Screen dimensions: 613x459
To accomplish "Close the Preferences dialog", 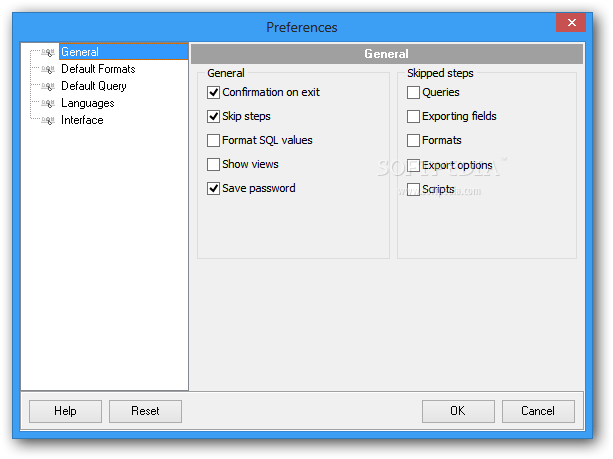I will pos(571,23).
